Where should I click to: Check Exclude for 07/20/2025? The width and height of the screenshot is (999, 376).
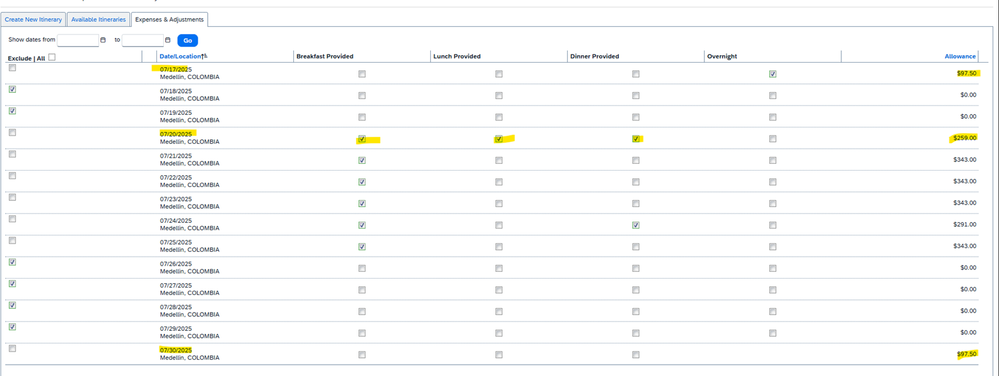click(x=13, y=133)
